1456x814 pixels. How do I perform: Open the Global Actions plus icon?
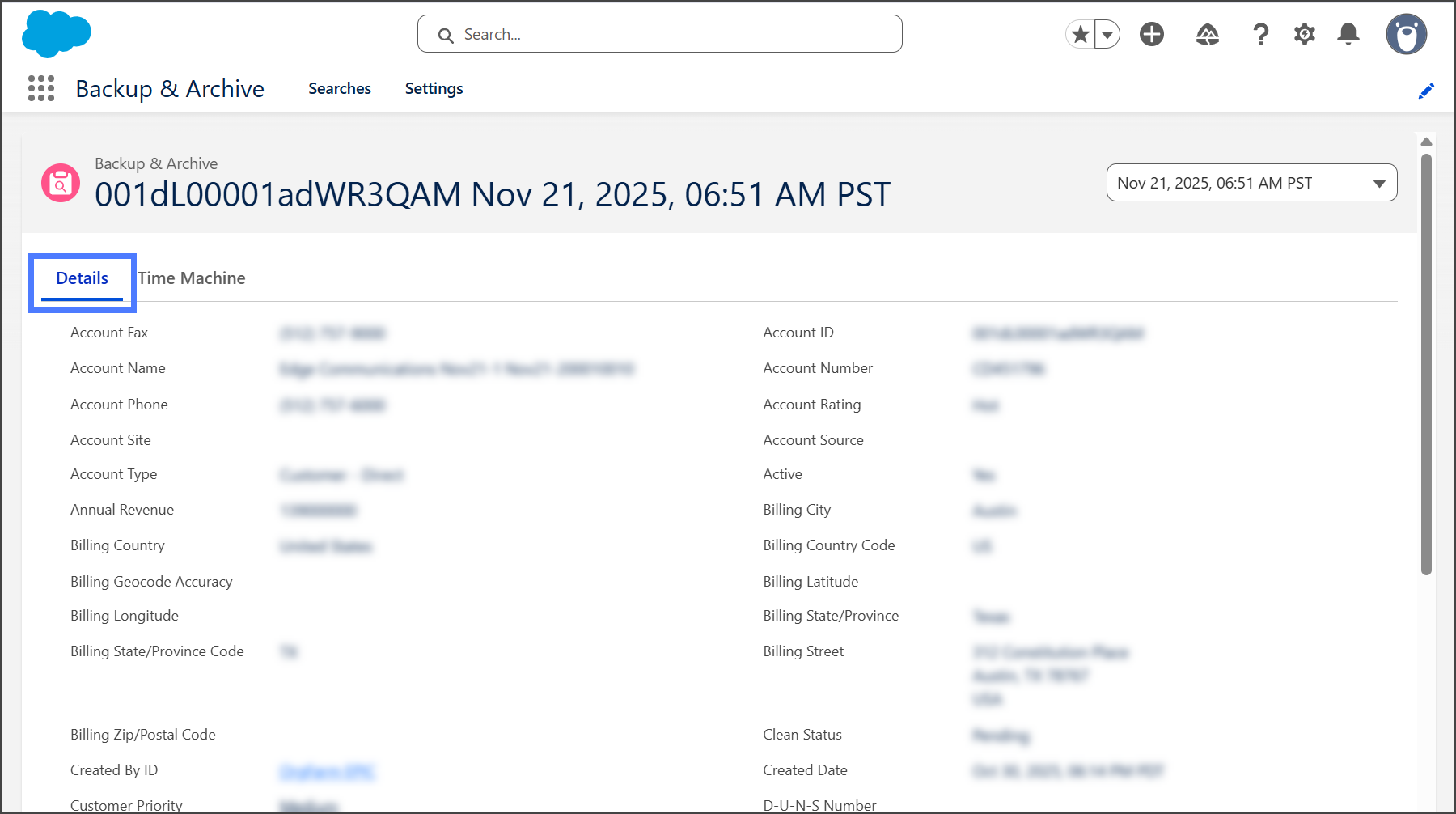(1151, 34)
